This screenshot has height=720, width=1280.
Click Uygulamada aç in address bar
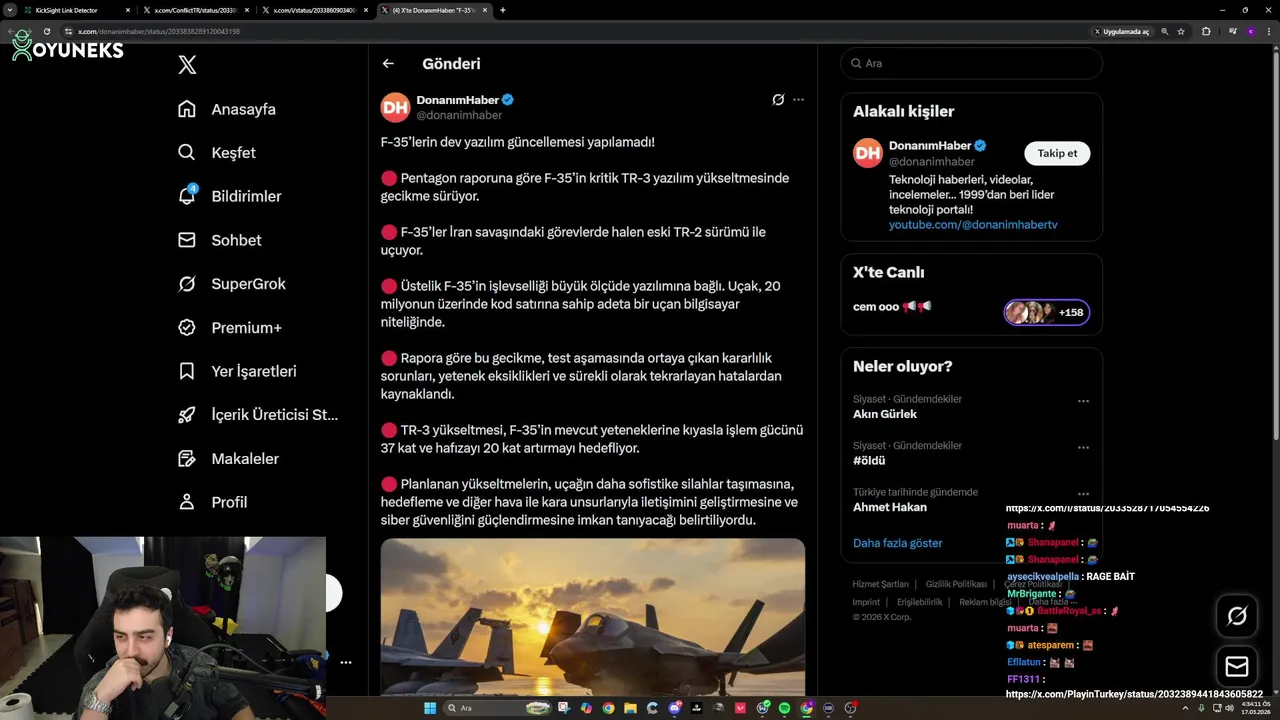click(x=1121, y=31)
